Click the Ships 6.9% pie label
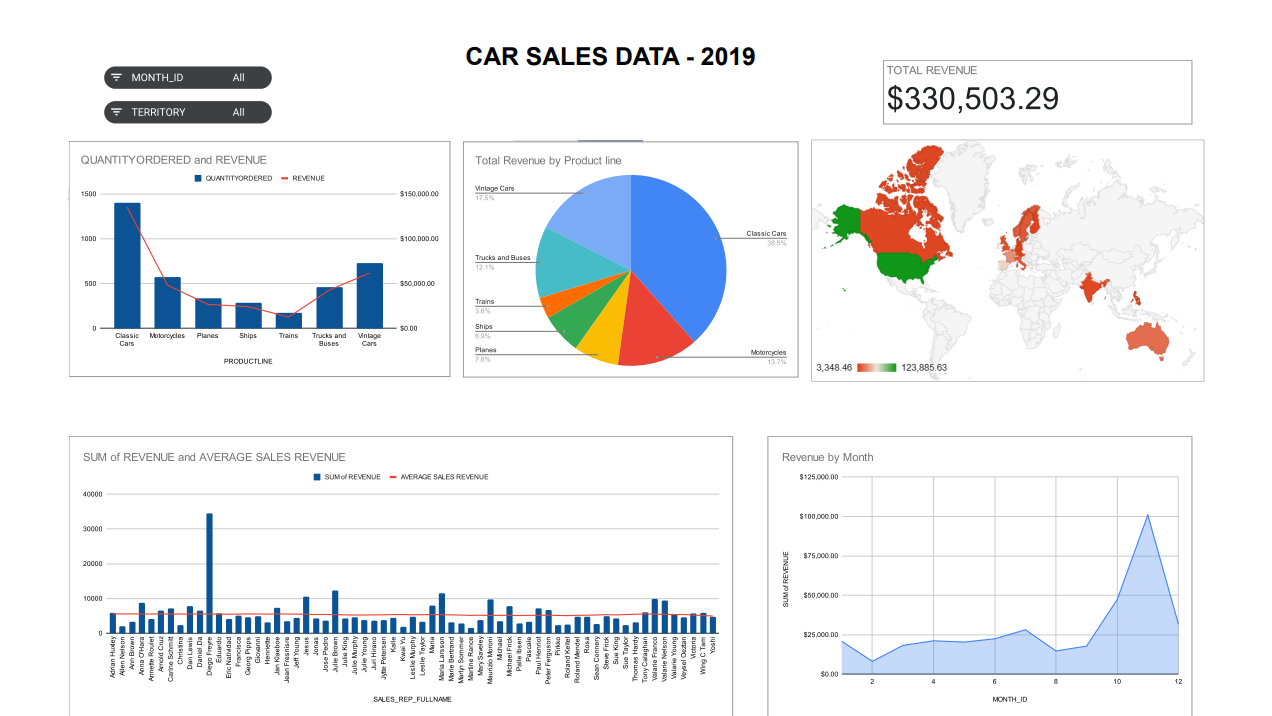This screenshot has width=1272, height=716. (x=484, y=331)
